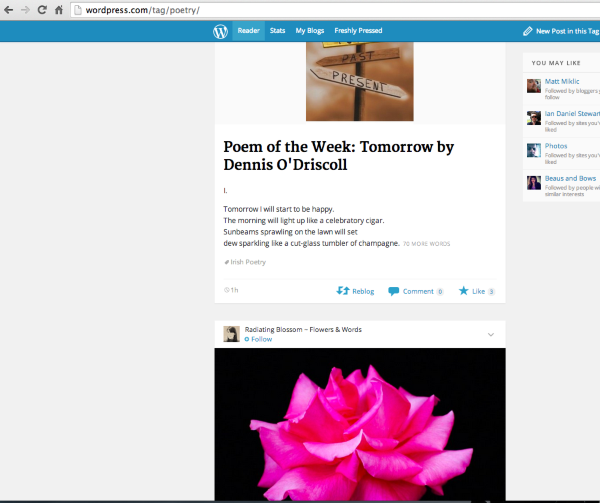
Task: Click the YOU MAY LIKE heading
Action: [x=556, y=63]
